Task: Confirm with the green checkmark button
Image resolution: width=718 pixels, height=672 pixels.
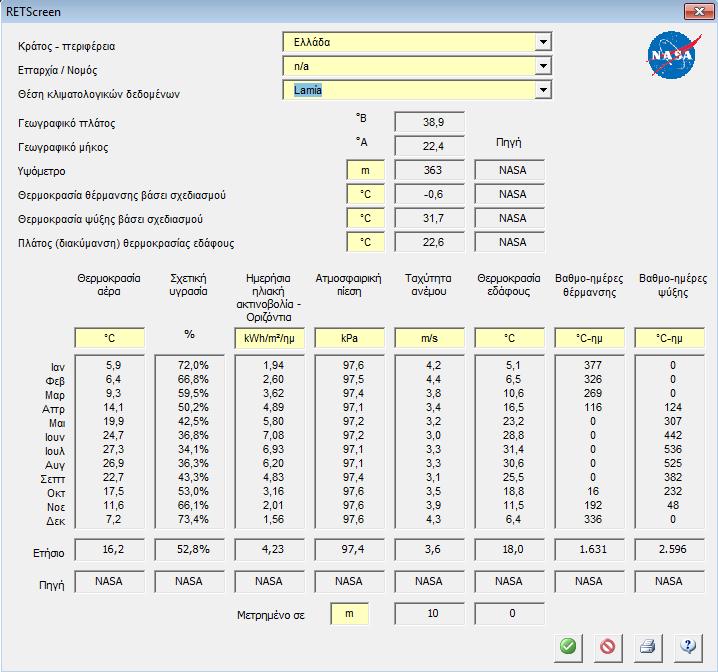Action: [x=568, y=646]
